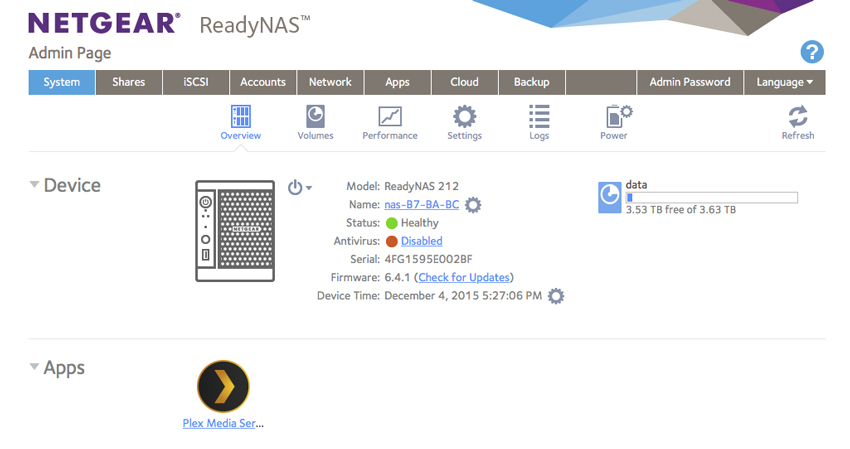850x449 pixels.
Task: Click the Antivirus Disabled link
Action: tap(422, 241)
